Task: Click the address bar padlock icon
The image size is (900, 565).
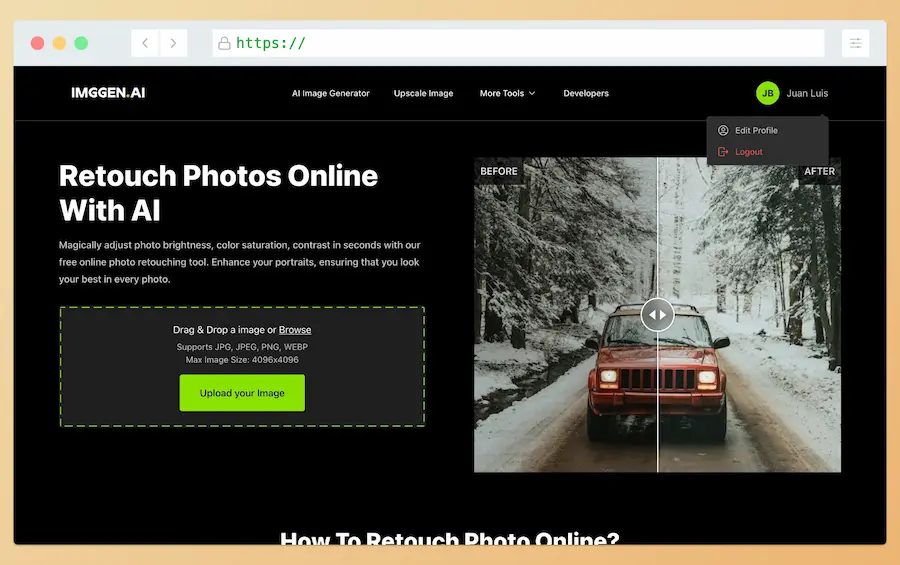Action: click(224, 43)
